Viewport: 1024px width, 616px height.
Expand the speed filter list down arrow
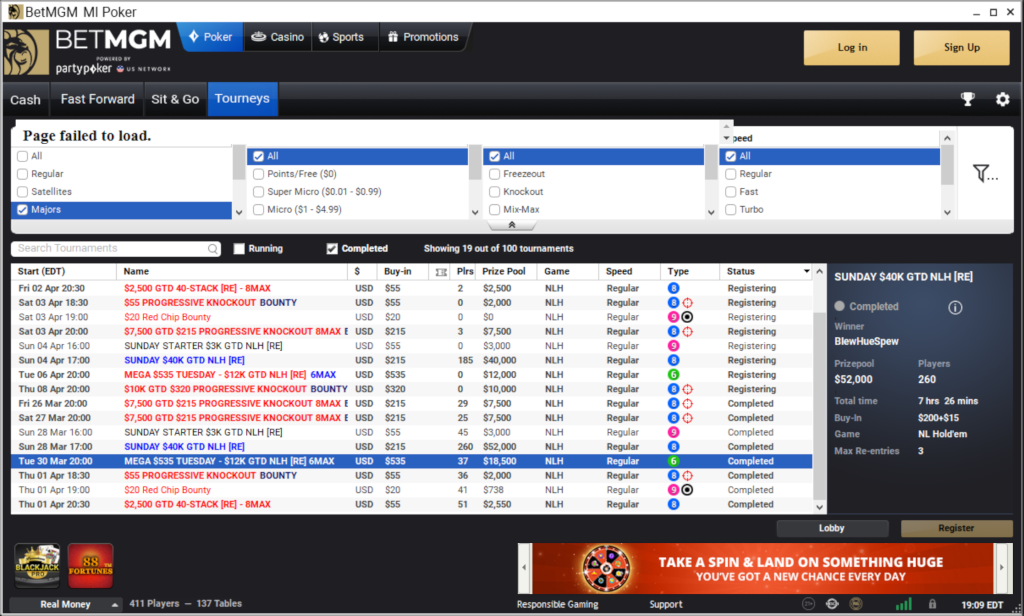pos(947,212)
